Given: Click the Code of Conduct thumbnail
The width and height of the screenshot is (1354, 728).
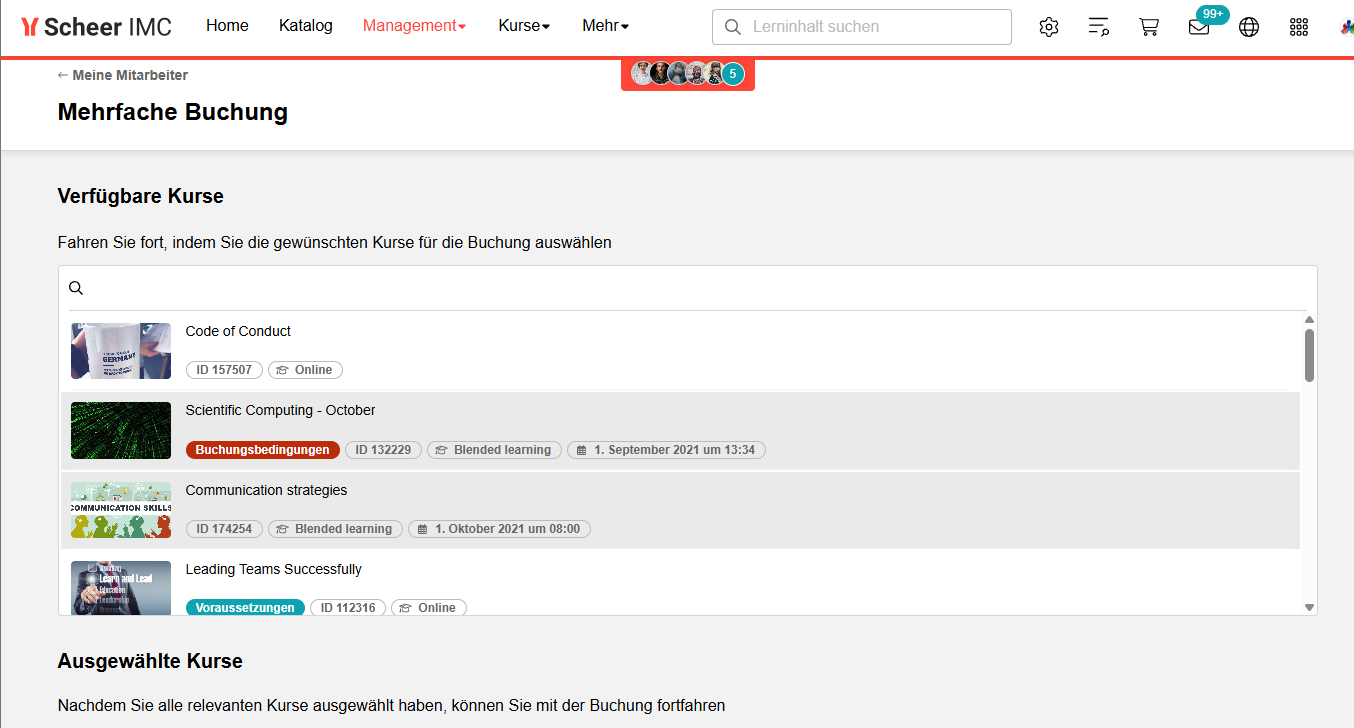Looking at the screenshot, I should (x=121, y=351).
